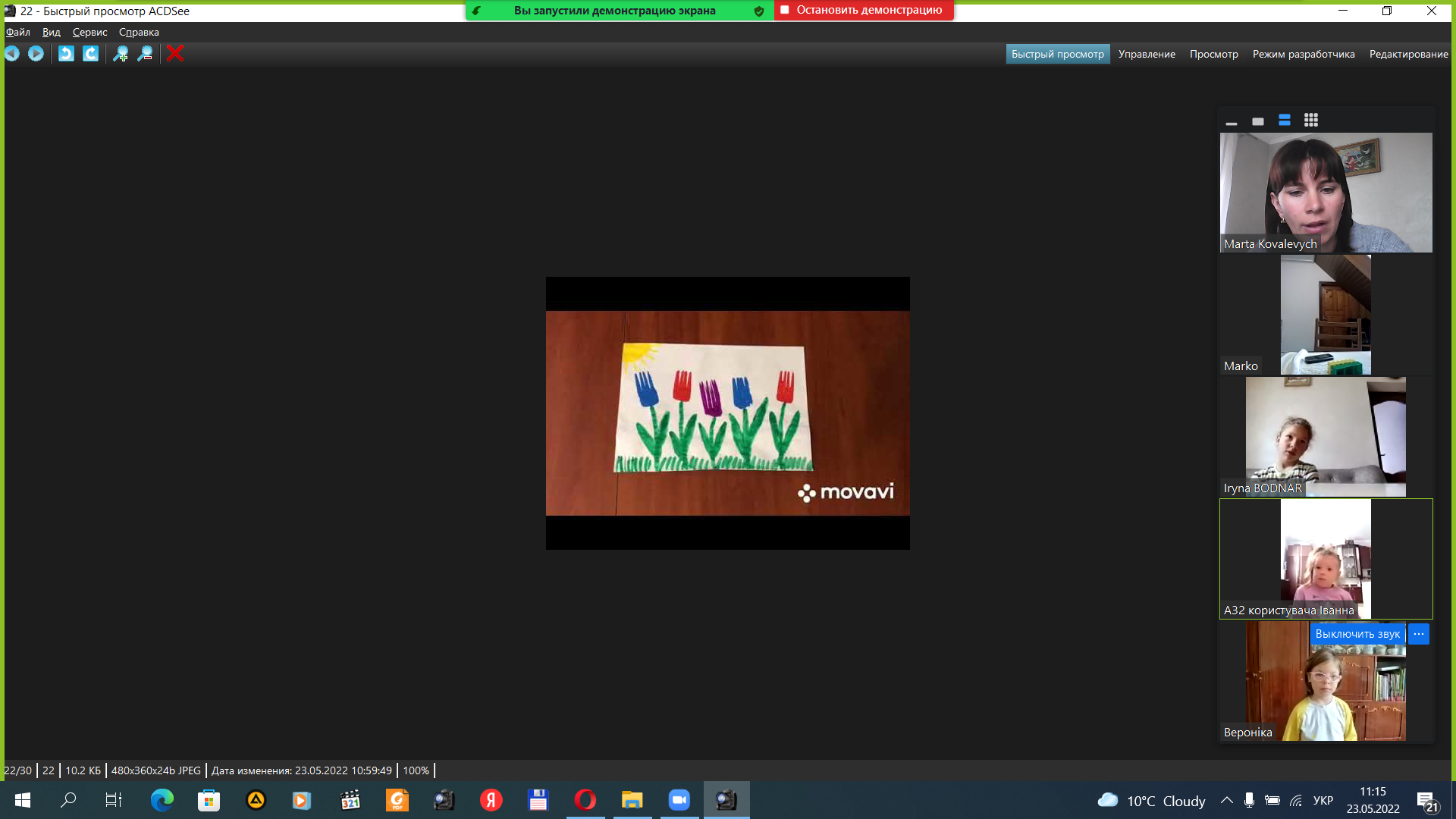1456x819 pixels.
Task: Go to previous image in ACDSee
Action: 12,53
